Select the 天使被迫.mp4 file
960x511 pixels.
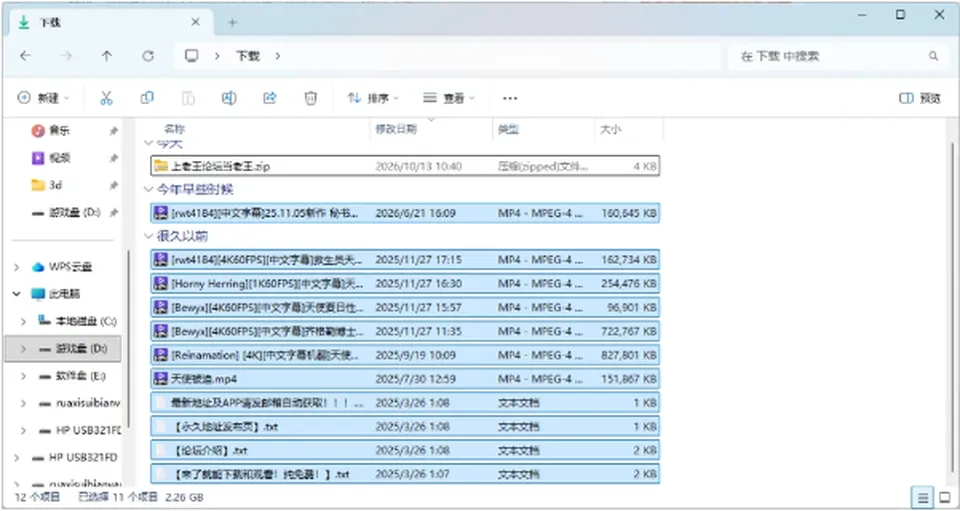click(405, 379)
